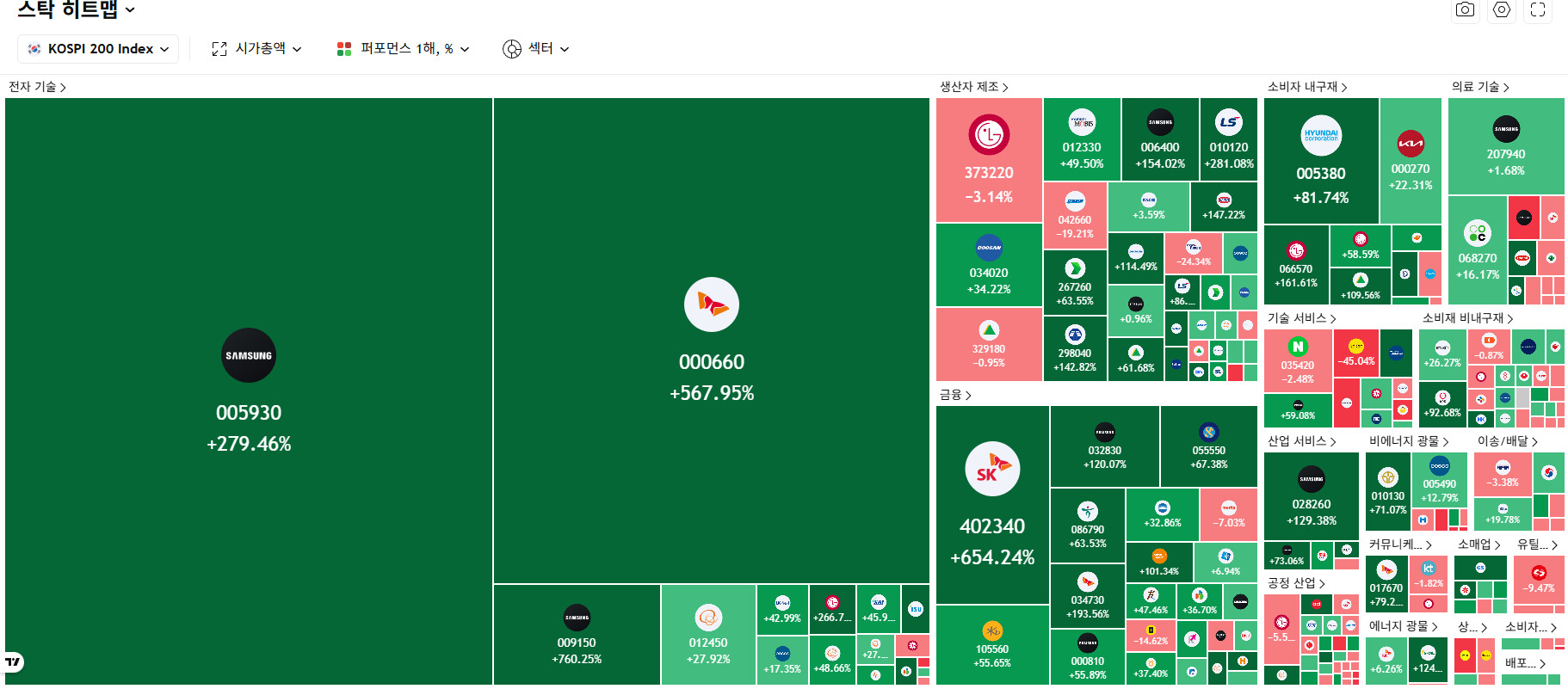Screen dimensions: 1568x695
Task: Open the 소비재 비내구재 sector
Action: tap(1467, 318)
